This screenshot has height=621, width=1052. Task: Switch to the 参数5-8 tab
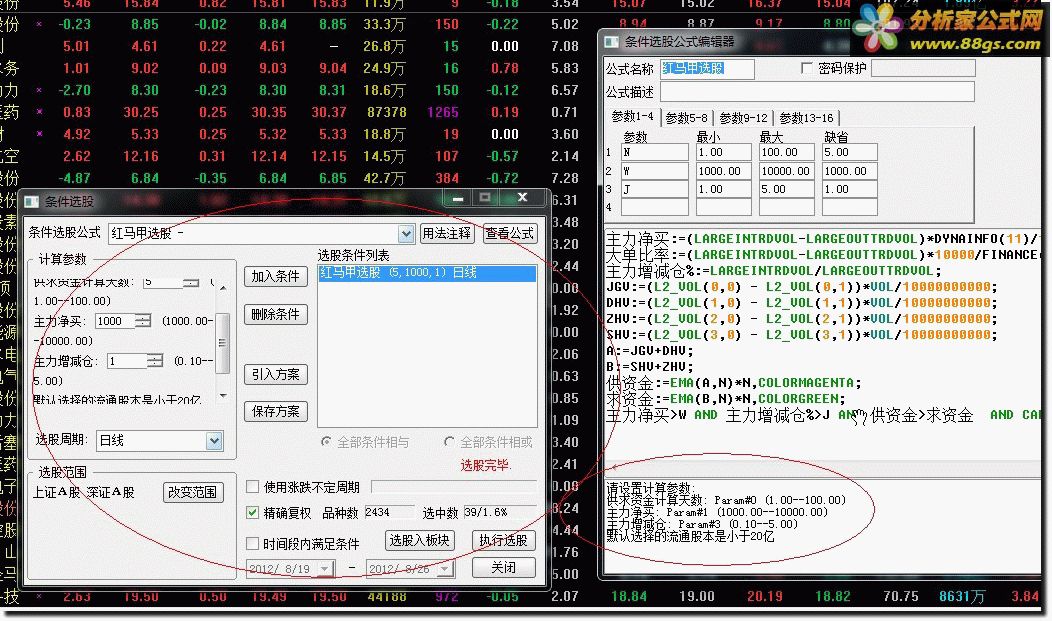[x=687, y=118]
